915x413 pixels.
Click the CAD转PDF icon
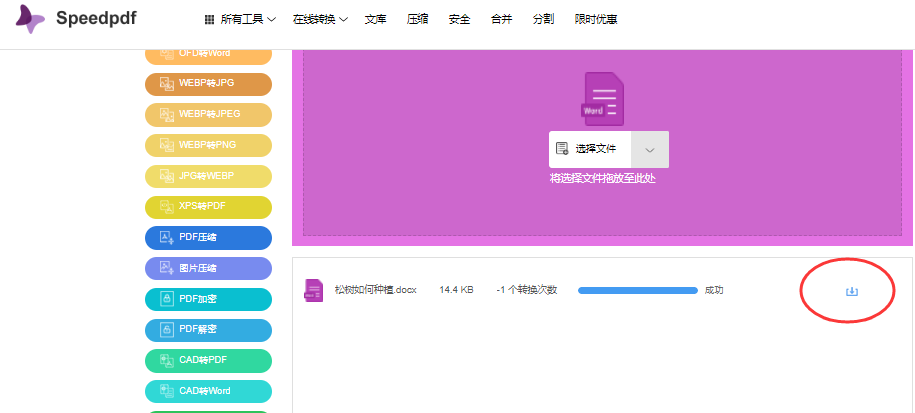click(x=167, y=360)
